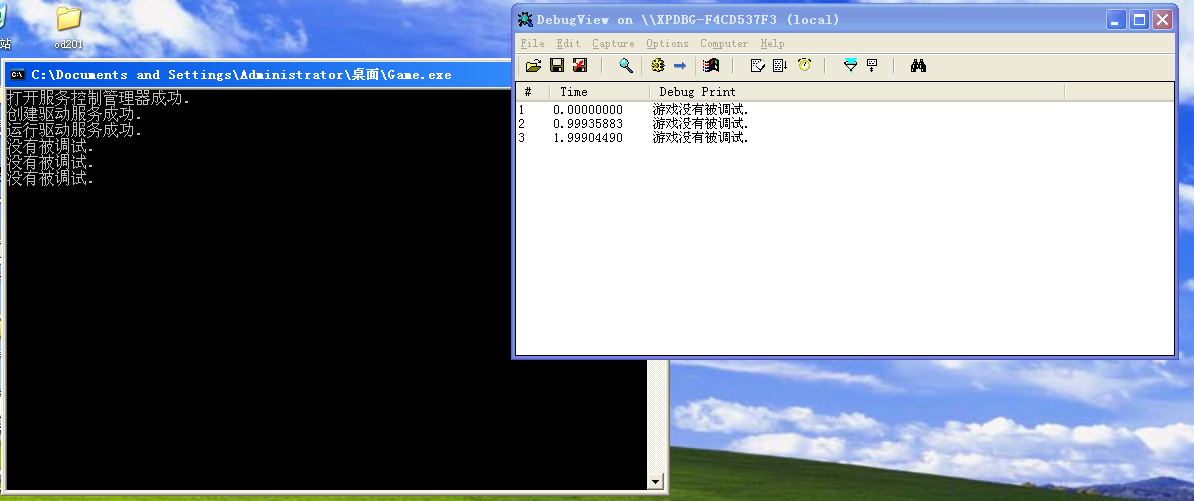Image resolution: width=1194 pixels, height=501 pixels.
Task: Click the Log to File icon with red X
Action: (x=580, y=65)
